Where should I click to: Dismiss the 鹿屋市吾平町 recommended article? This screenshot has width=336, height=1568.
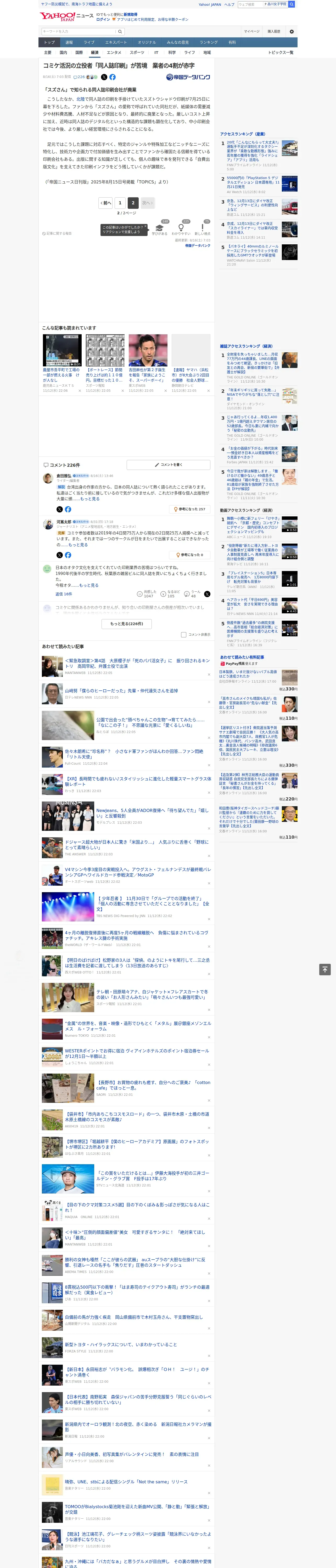(x=79, y=391)
